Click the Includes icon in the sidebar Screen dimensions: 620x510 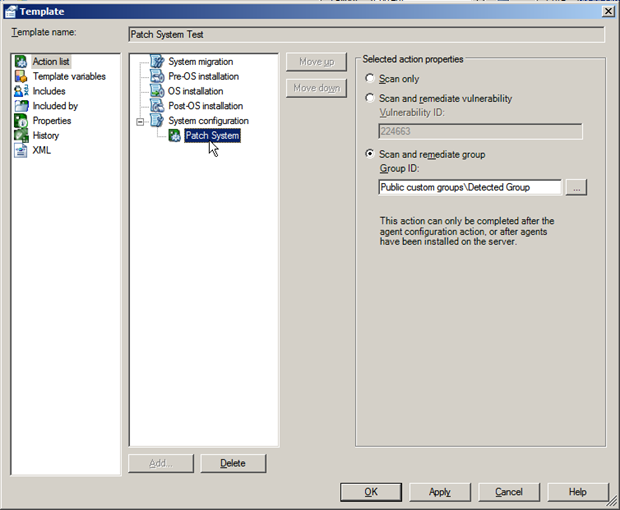21,91
